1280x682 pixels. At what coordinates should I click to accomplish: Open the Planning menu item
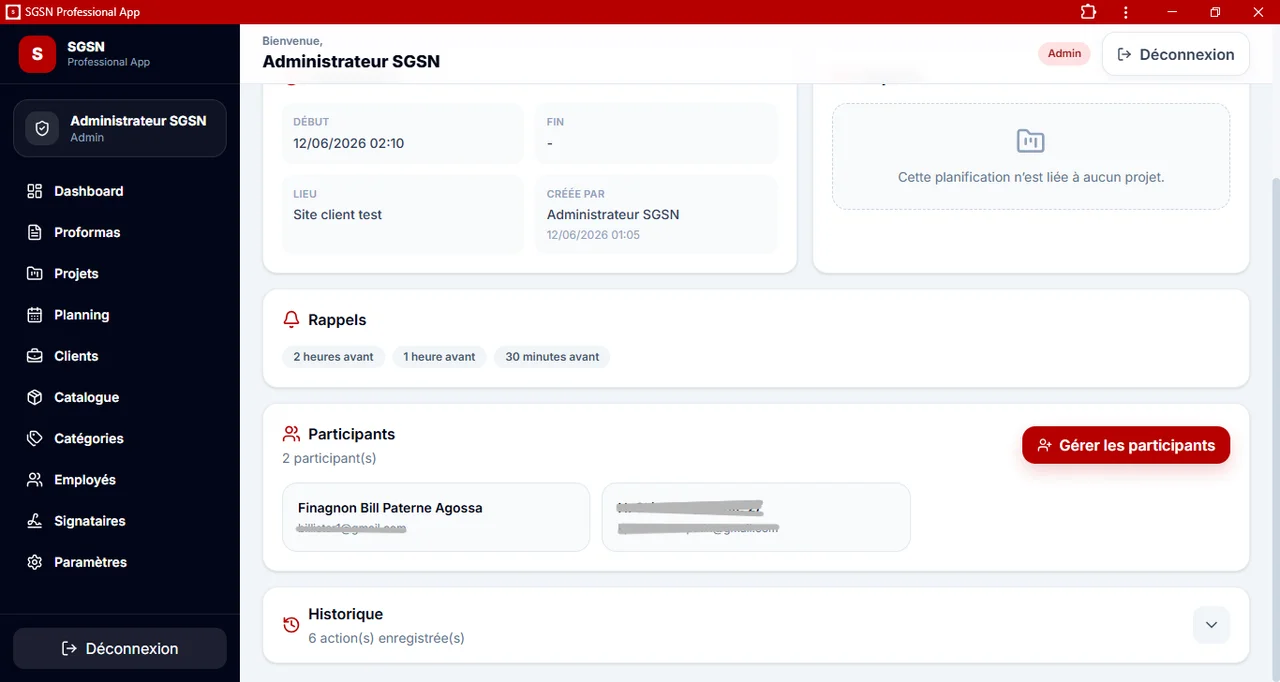(120, 315)
